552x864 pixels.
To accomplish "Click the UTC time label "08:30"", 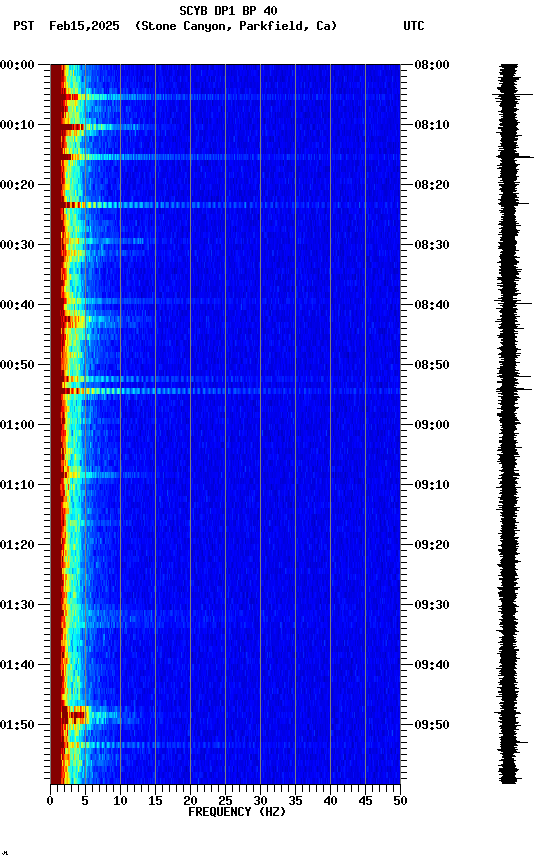I will click(x=432, y=245).
